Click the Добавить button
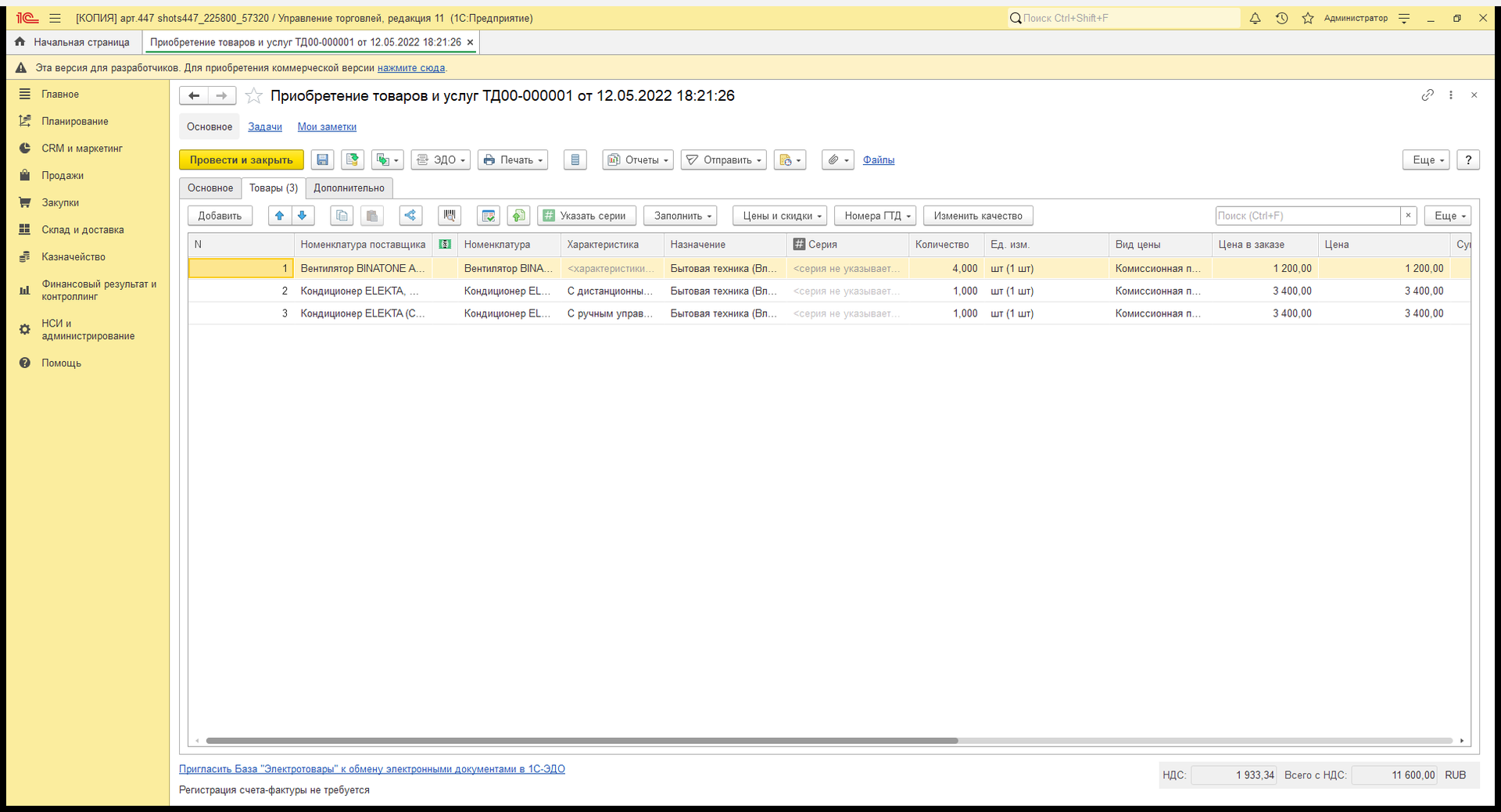This screenshot has height=812, width=1501. coord(220,216)
